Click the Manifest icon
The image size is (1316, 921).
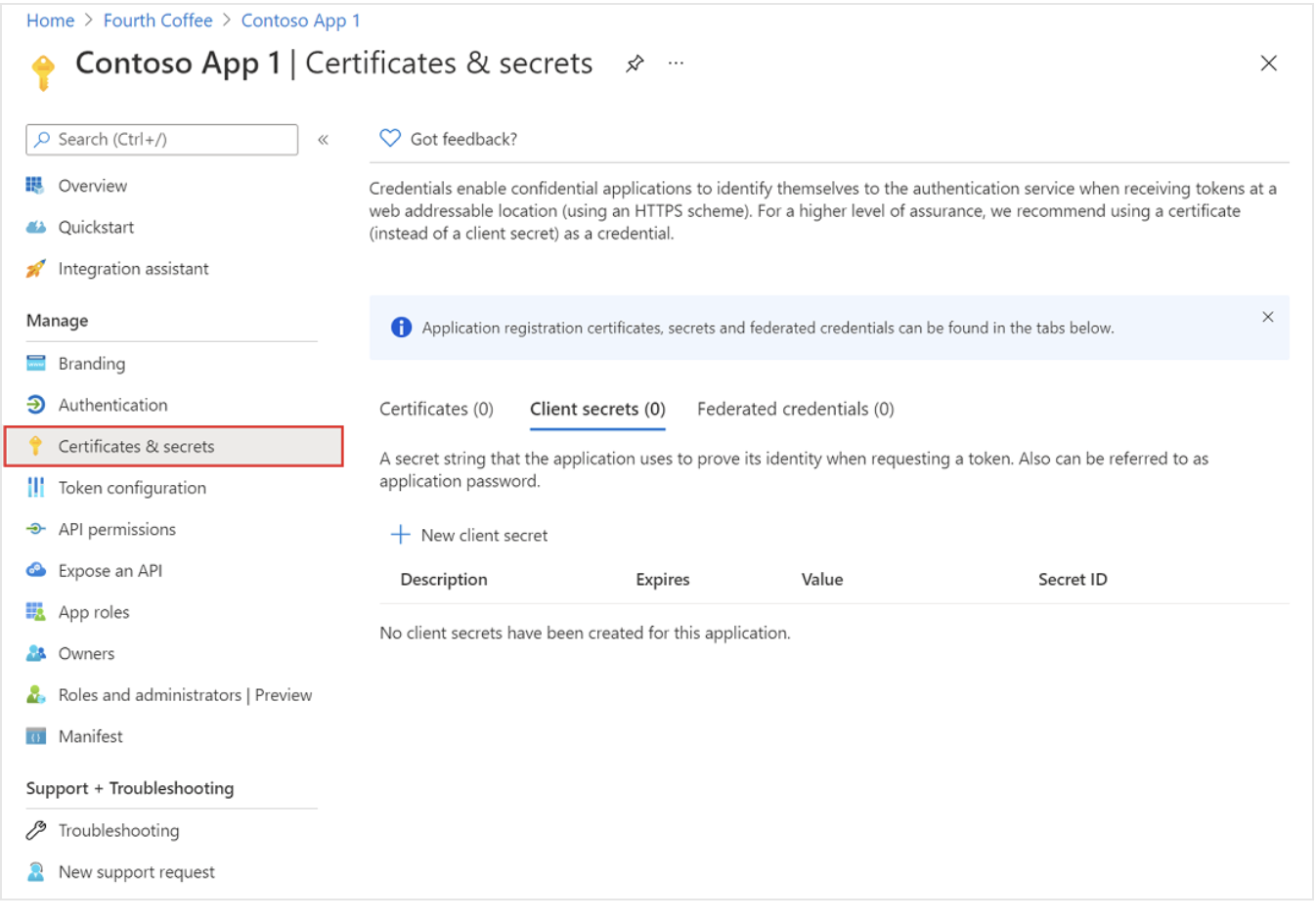pyautogui.click(x=35, y=736)
